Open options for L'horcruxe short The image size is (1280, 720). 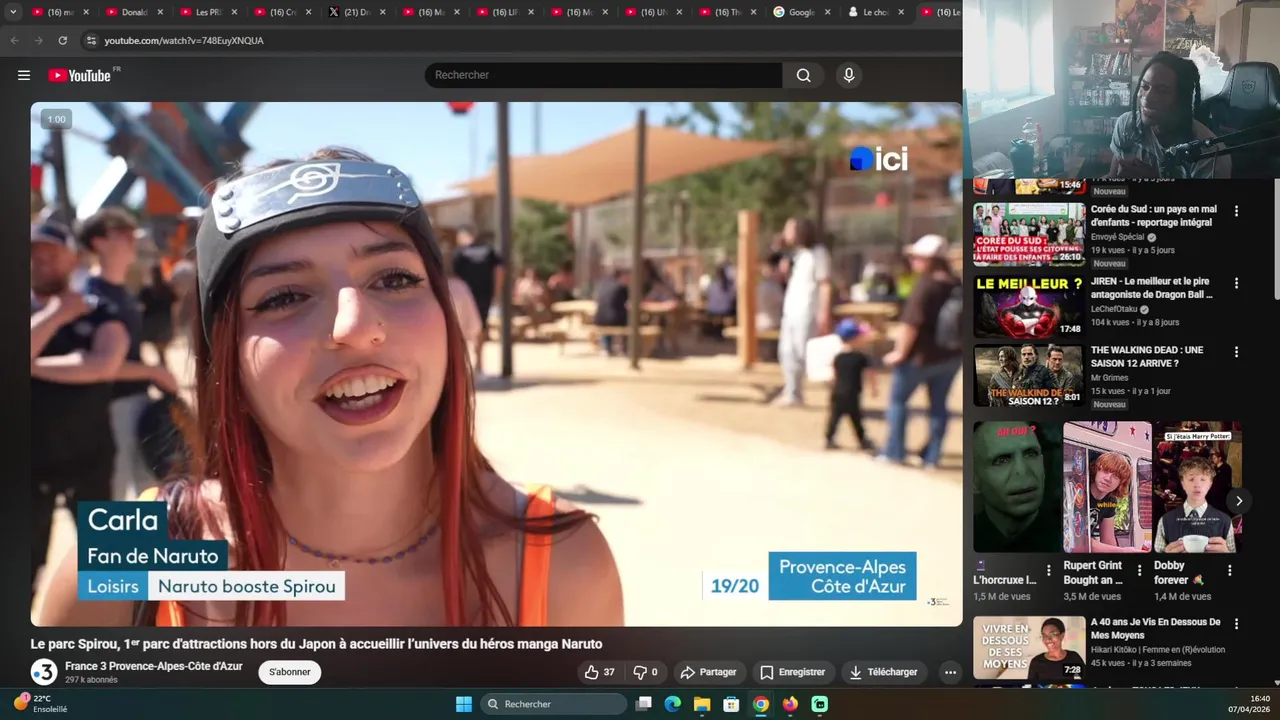point(1048,571)
